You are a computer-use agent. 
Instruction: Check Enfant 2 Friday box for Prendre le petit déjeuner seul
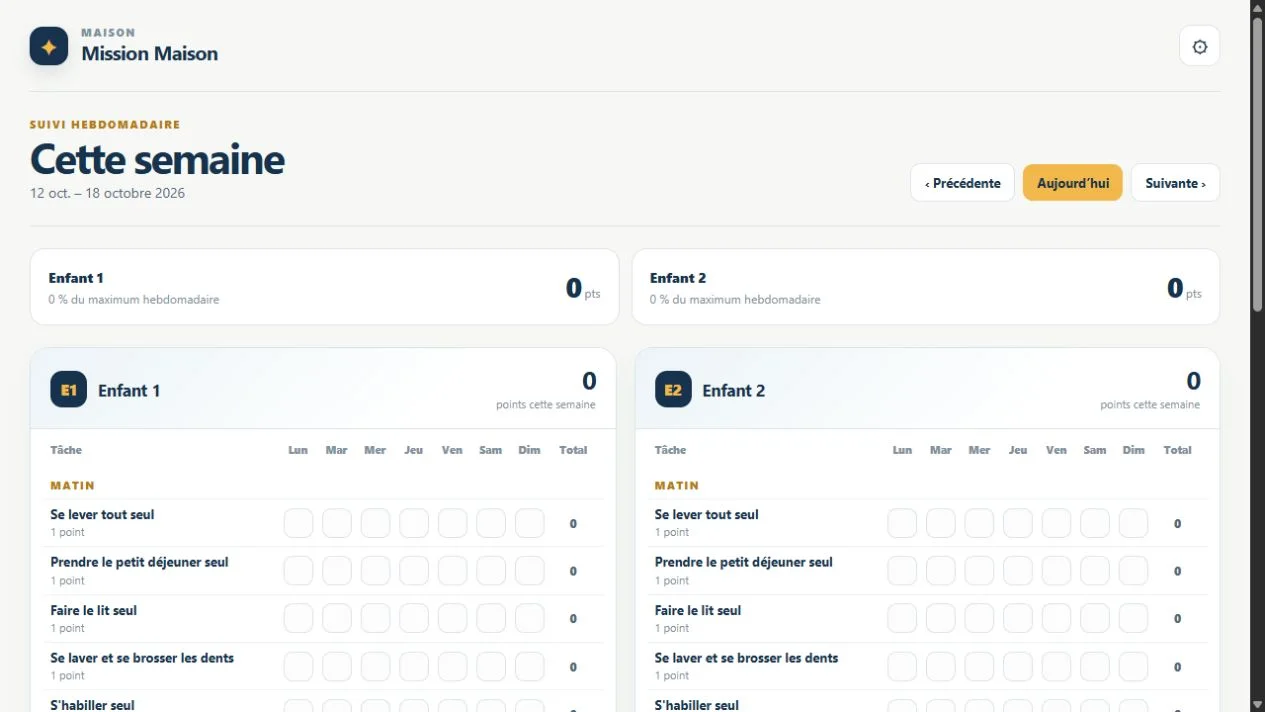pos(1056,571)
